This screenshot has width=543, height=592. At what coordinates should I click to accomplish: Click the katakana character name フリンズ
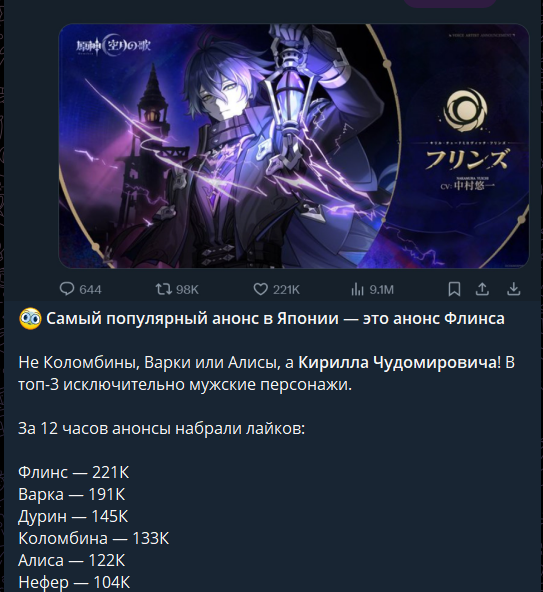(x=466, y=159)
